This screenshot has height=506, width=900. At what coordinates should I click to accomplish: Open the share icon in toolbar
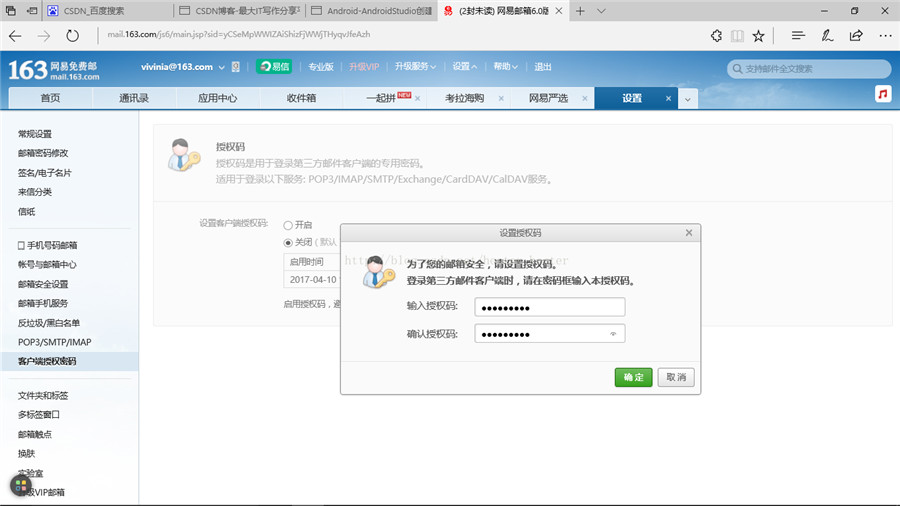tap(856, 36)
